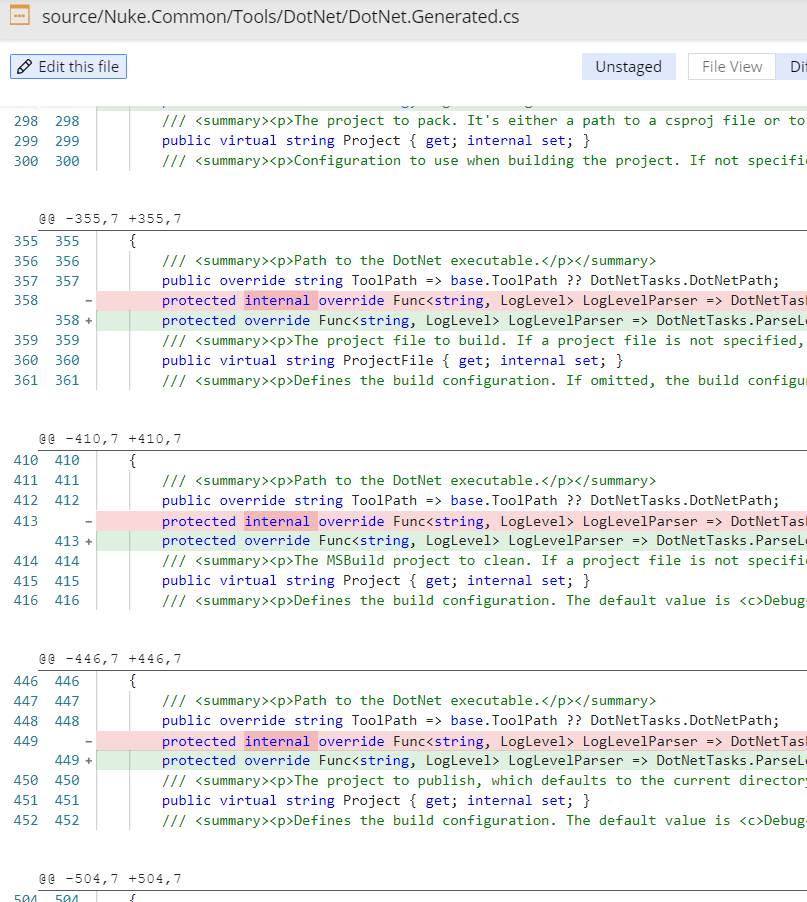Select the Unstaged indicator button

pos(629,67)
